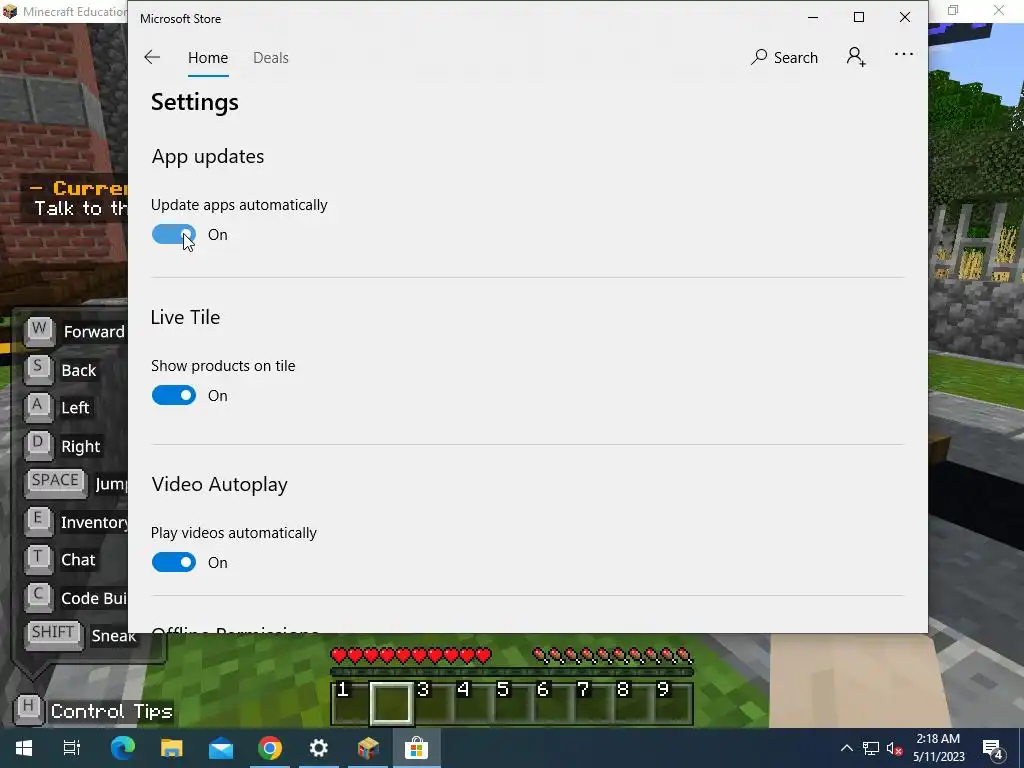Click the muted volume tray icon

coord(895,748)
